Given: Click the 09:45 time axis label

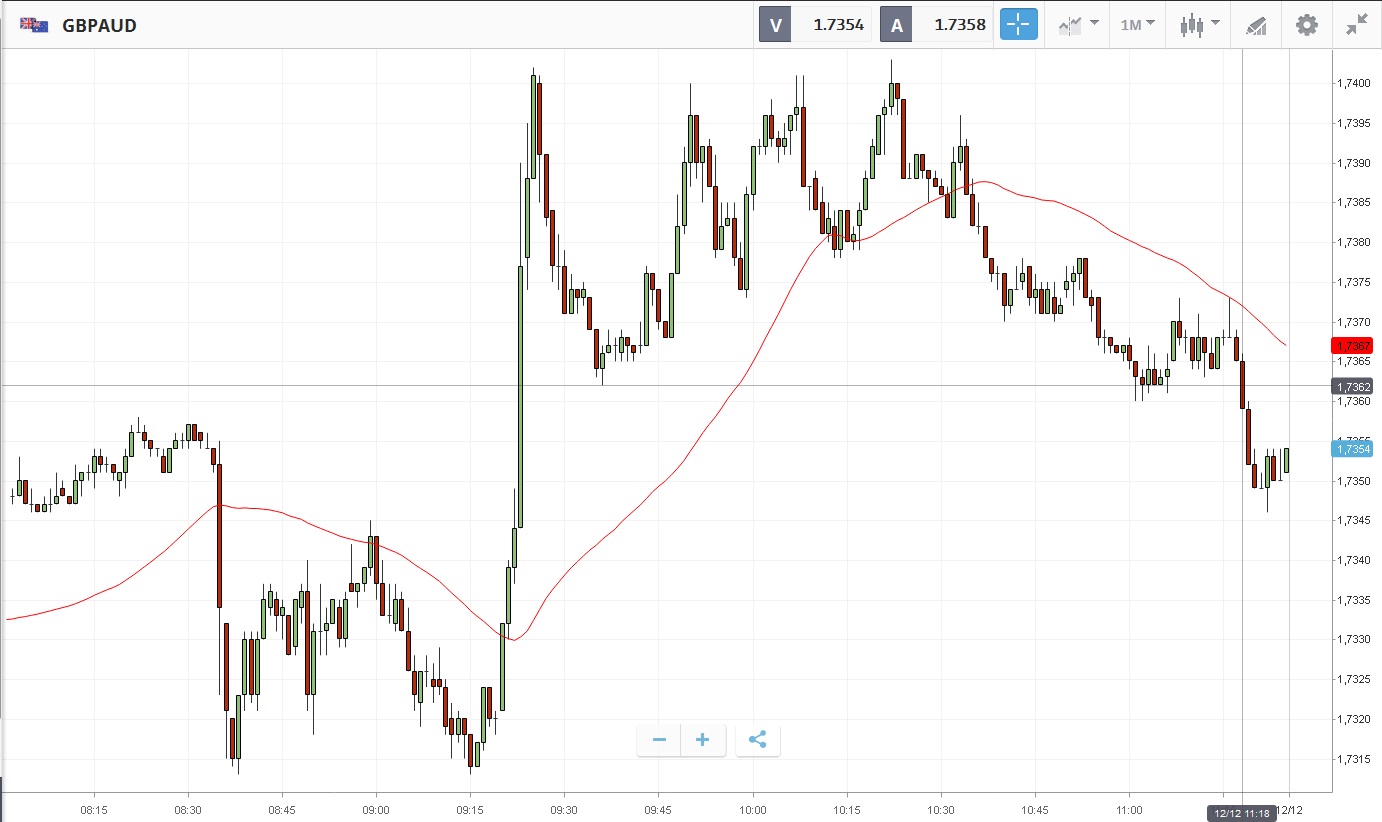Looking at the screenshot, I should (x=658, y=810).
